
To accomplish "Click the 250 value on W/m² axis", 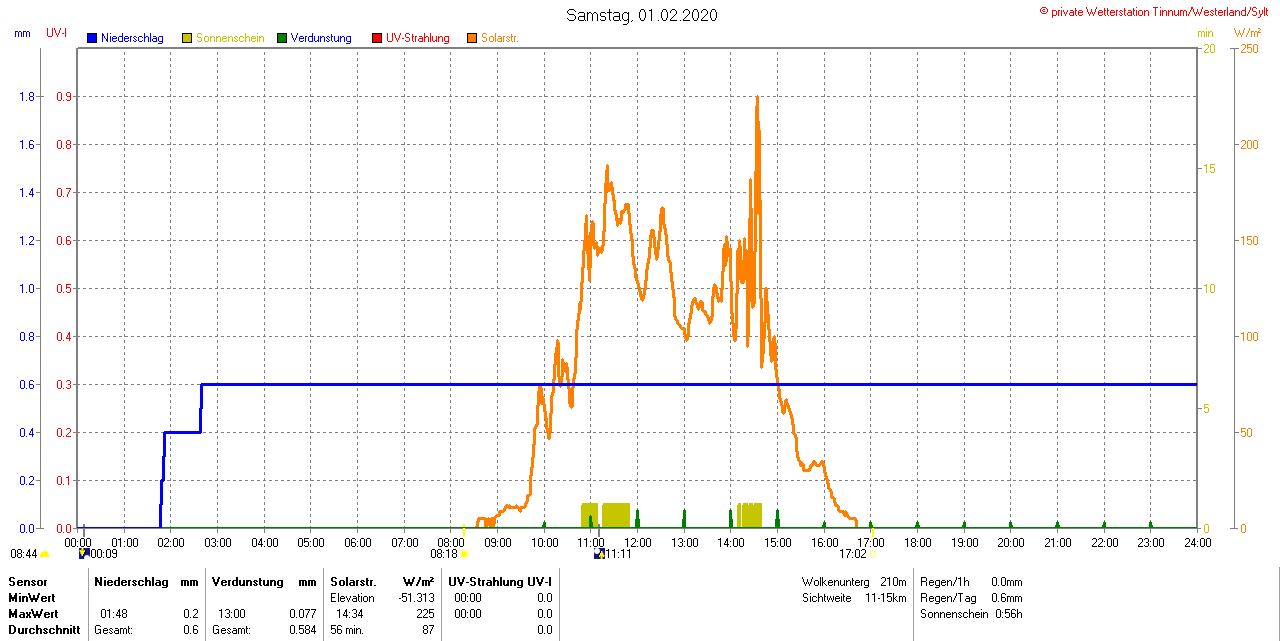I will pos(1250,49).
